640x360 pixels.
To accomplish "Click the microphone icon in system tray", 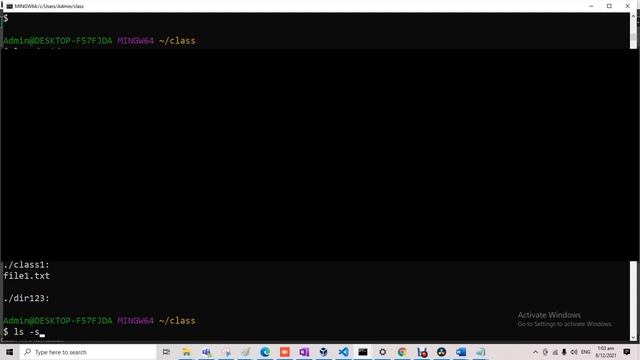I will pos(564,352).
